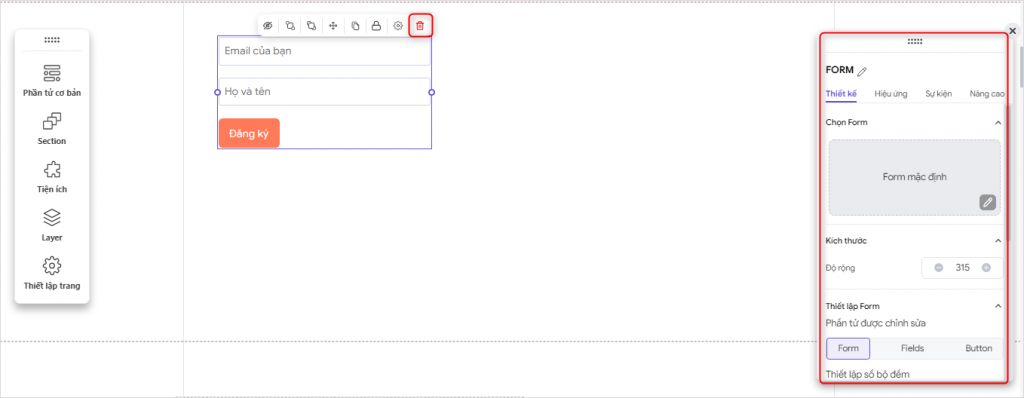Screen dimensions: 1024x398
Task: Open Thiết lập trang settings
Action: [x=52, y=274]
